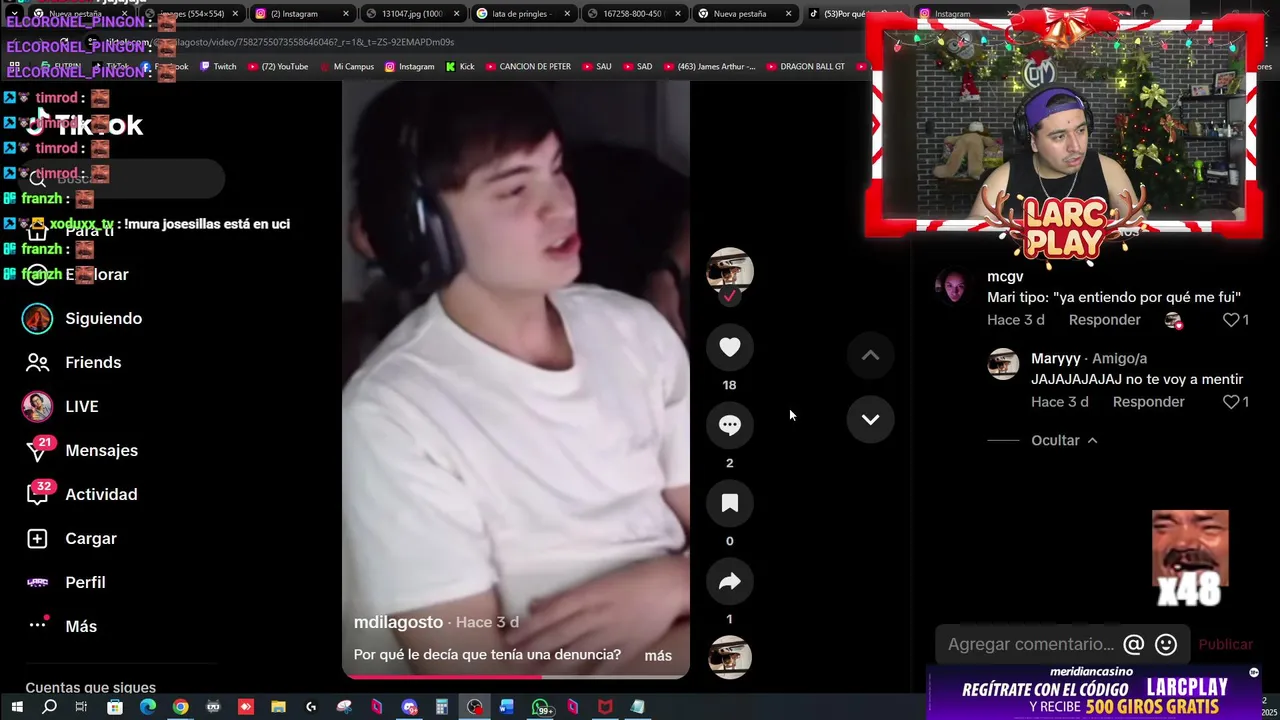Open Cargar upload in the sidebar
Image resolution: width=1280 pixels, height=720 pixels.
click(x=91, y=538)
